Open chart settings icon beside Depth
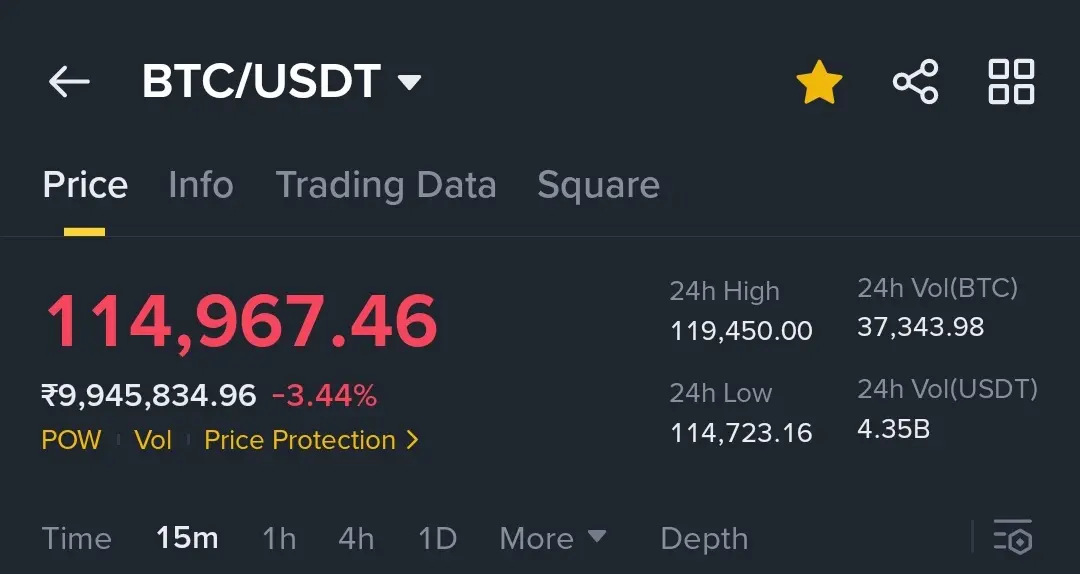Screen dimensions: 1080x574 [1012, 537]
